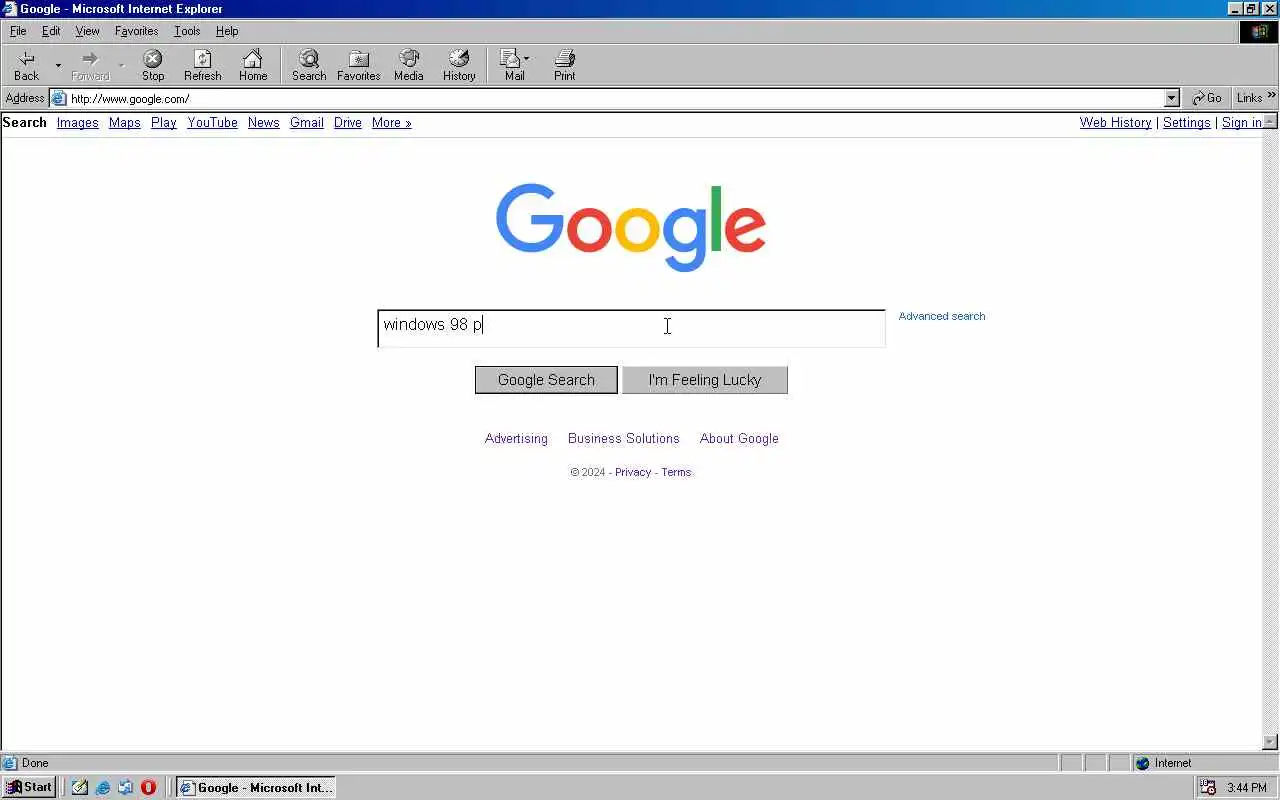
Task: Open the Drive link
Action: [x=348, y=122]
